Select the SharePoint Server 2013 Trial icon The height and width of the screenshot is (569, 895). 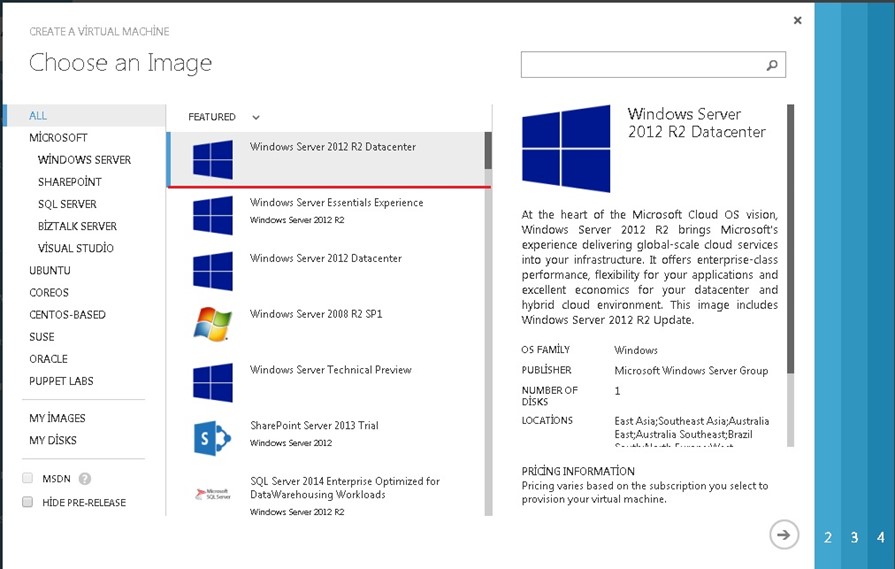pos(212,437)
